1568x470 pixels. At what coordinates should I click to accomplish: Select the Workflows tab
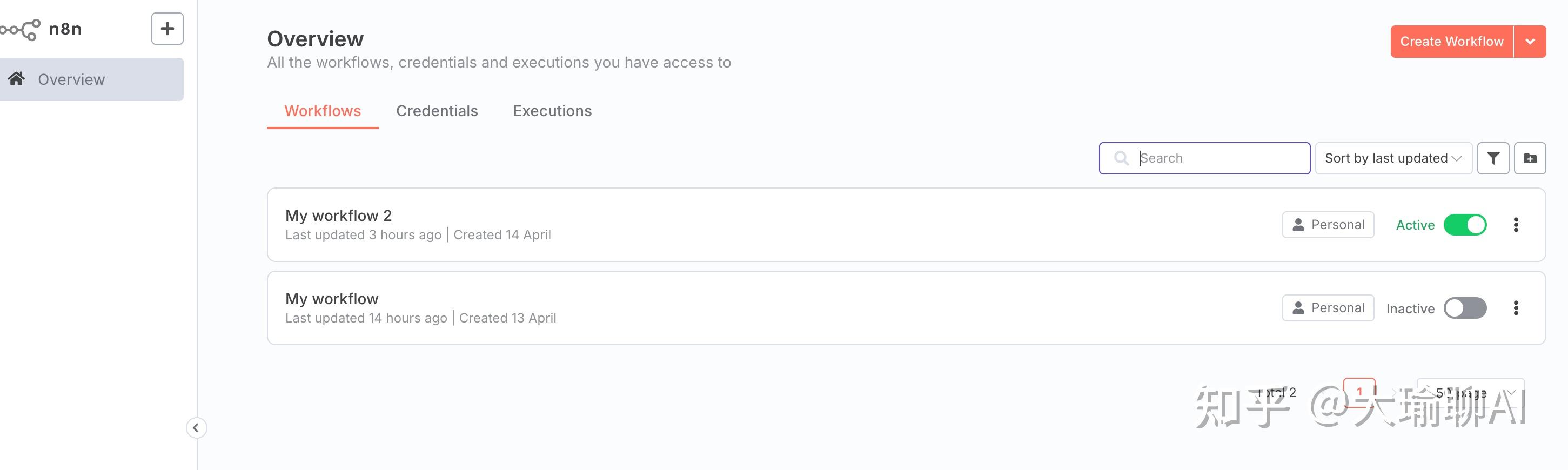pyautogui.click(x=322, y=111)
